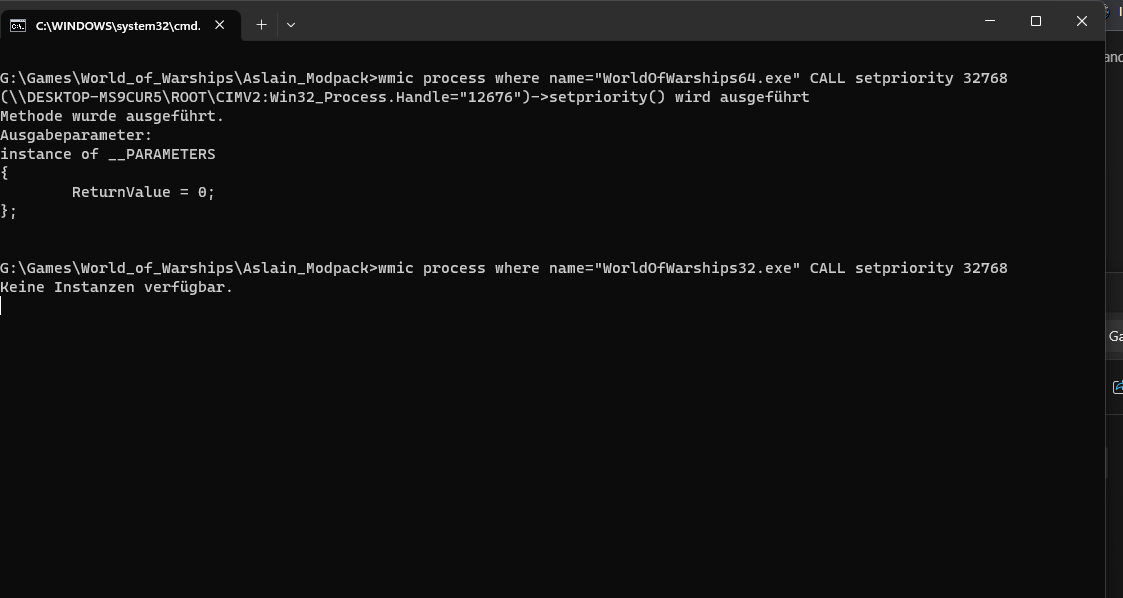Select the C:\WINDOWS\system32\cmd. tab
1123x598 pixels.
(120, 25)
